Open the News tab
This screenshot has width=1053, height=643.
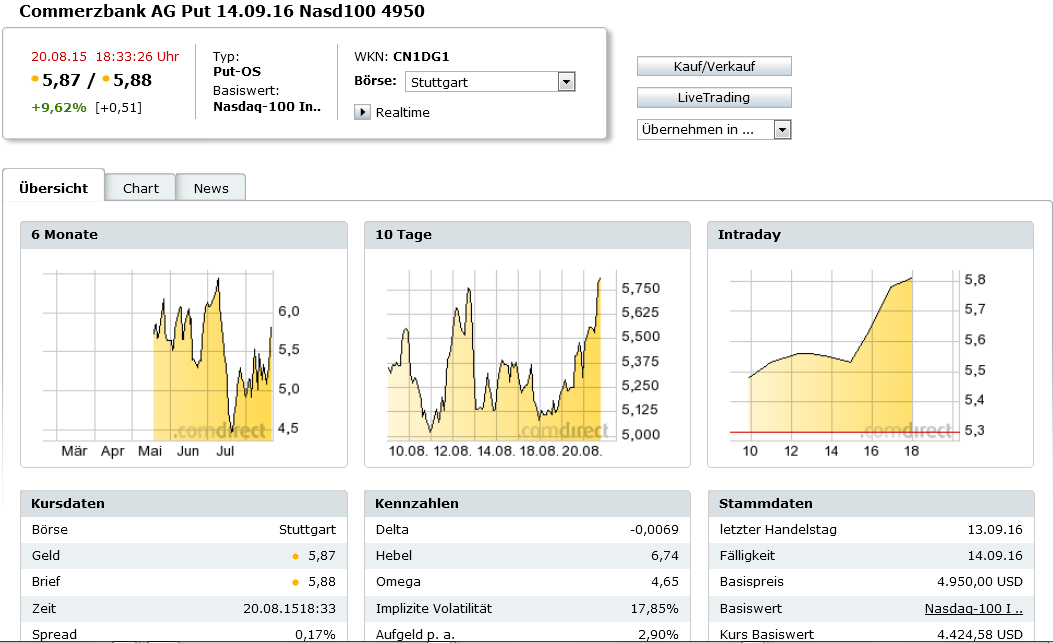coord(211,188)
